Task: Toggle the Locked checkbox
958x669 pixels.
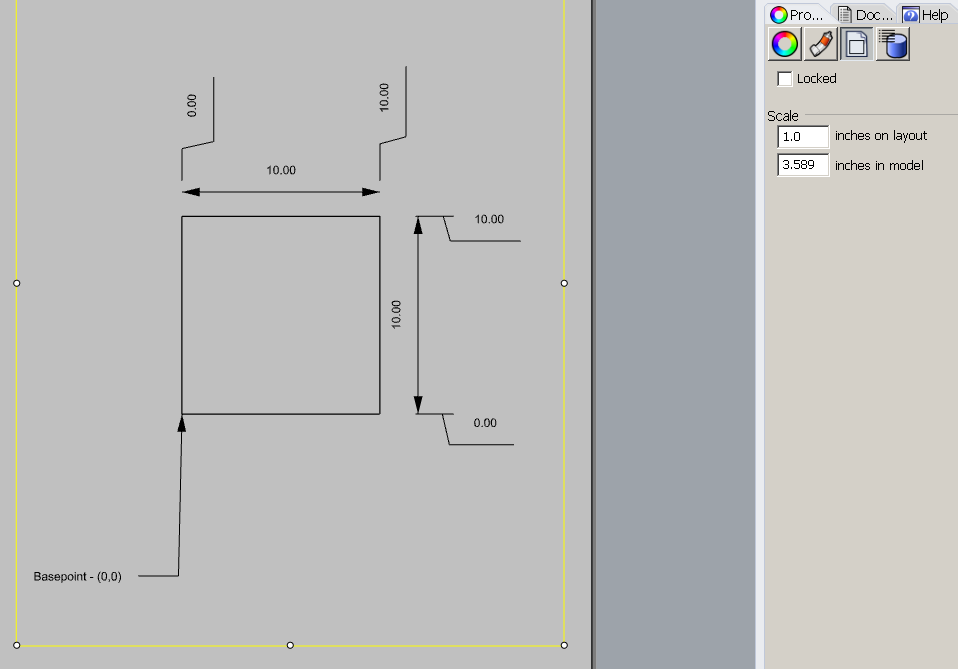Action: click(x=784, y=79)
